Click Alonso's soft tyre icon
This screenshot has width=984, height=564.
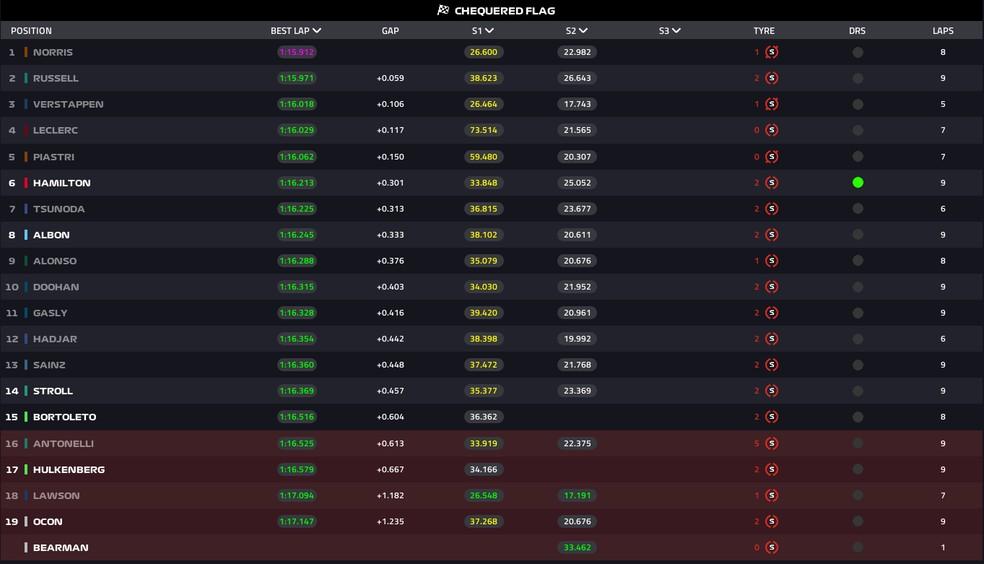772,260
